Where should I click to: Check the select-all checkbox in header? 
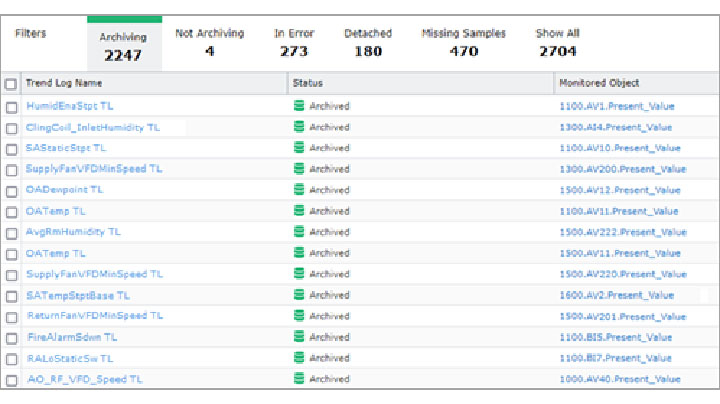(x=11, y=84)
